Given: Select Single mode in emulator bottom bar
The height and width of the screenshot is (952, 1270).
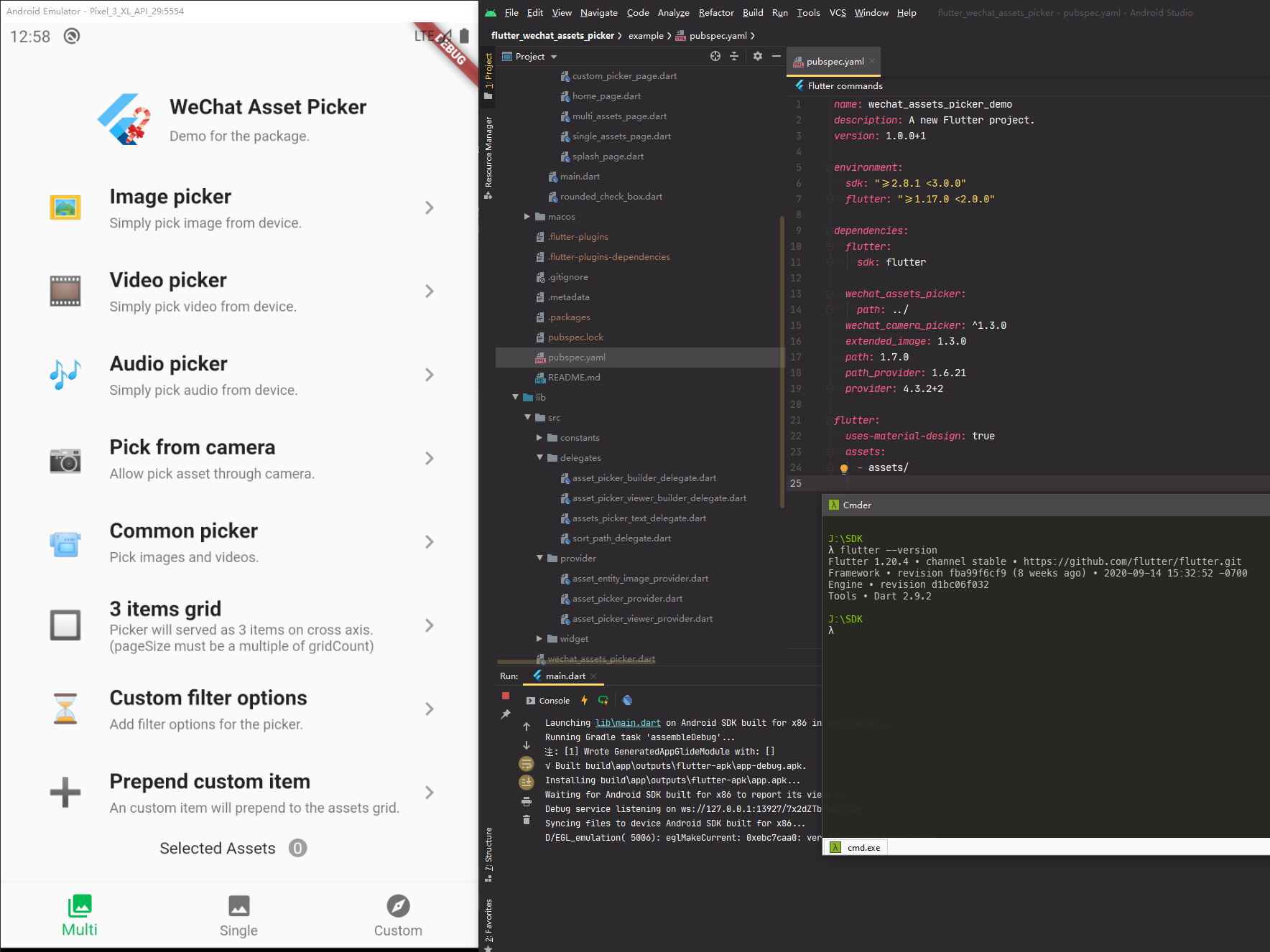Looking at the screenshot, I should click(x=238, y=915).
